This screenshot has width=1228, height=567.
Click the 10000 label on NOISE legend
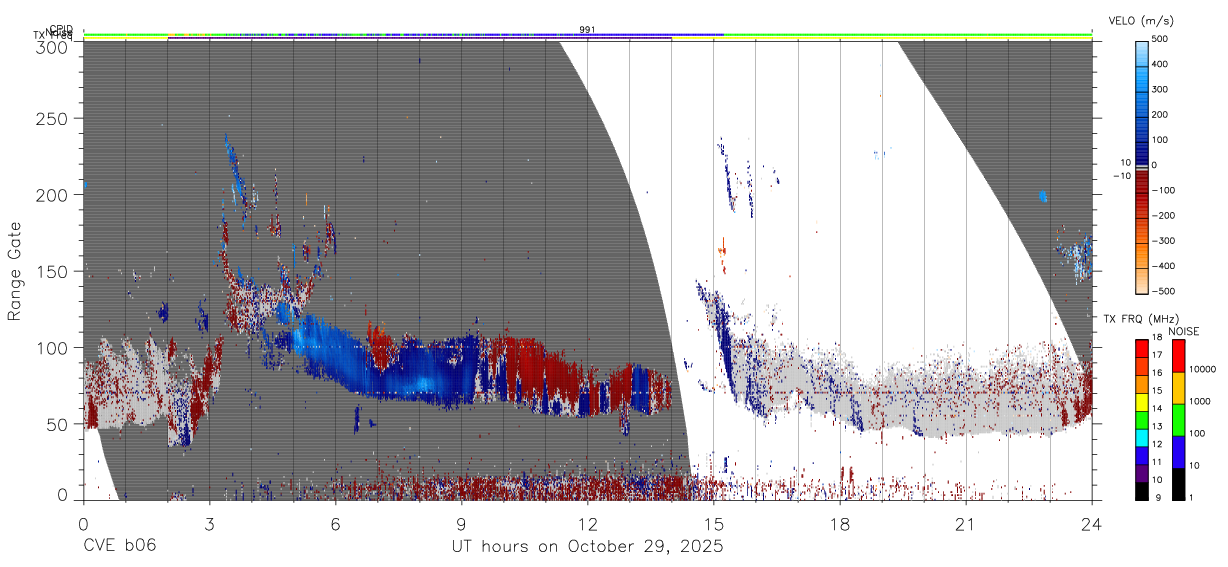pos(1202,369)
